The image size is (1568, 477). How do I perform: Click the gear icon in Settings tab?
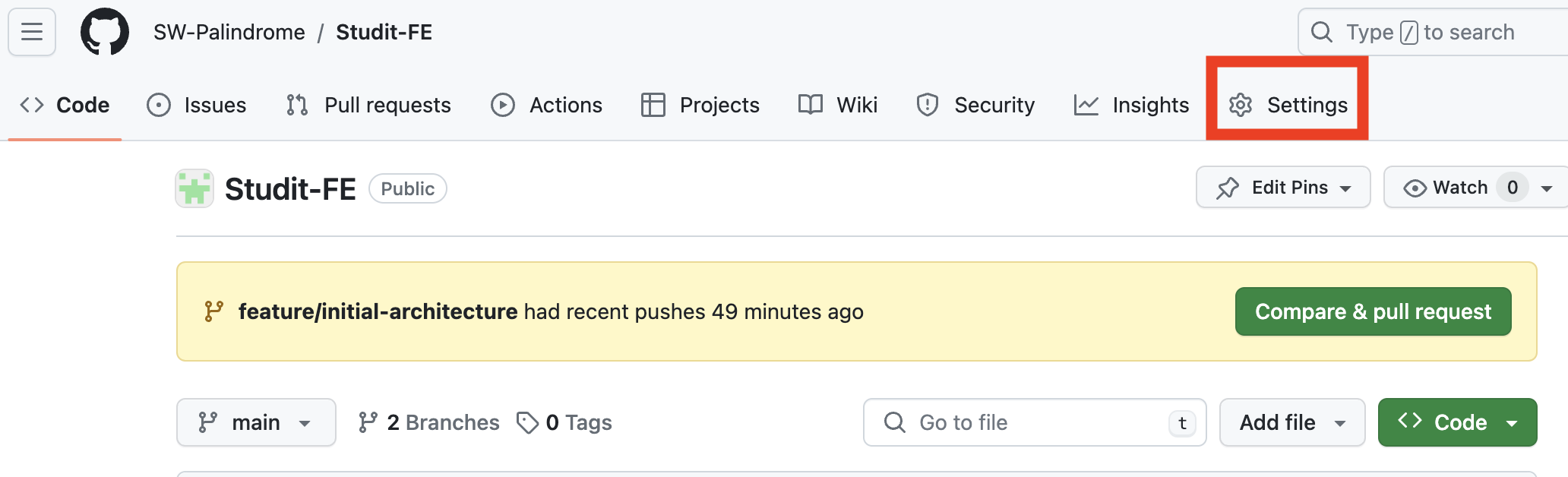[1241, 105]
